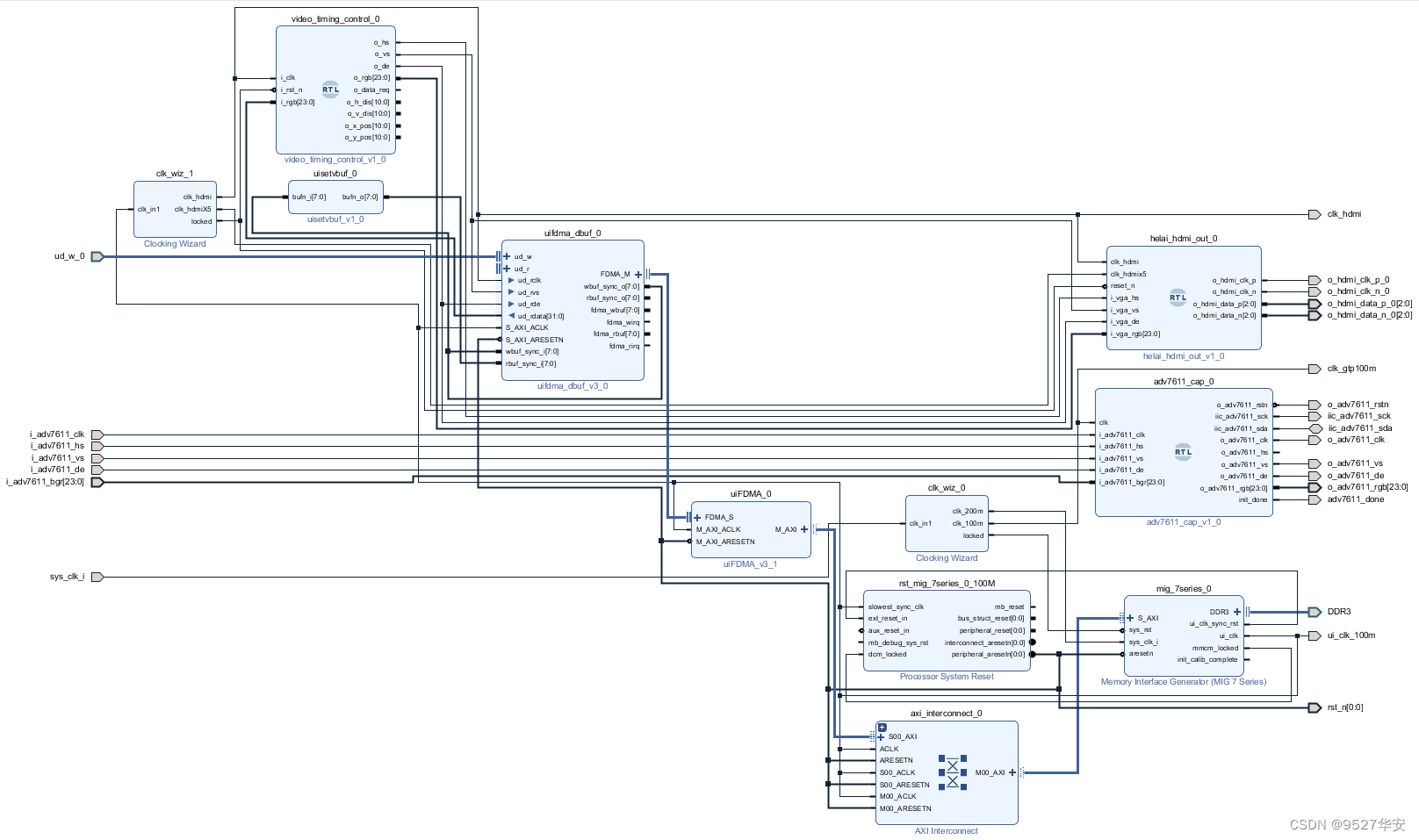Click Clocking Wizard label under clk_wiz_1
Screen dimensions: 1419x840
point(175,244)
